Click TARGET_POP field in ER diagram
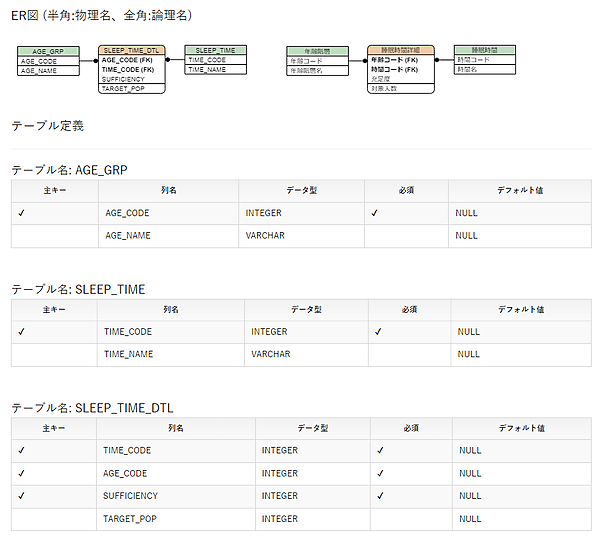Screen dimensions: 600x538 (x=123, y=88)
